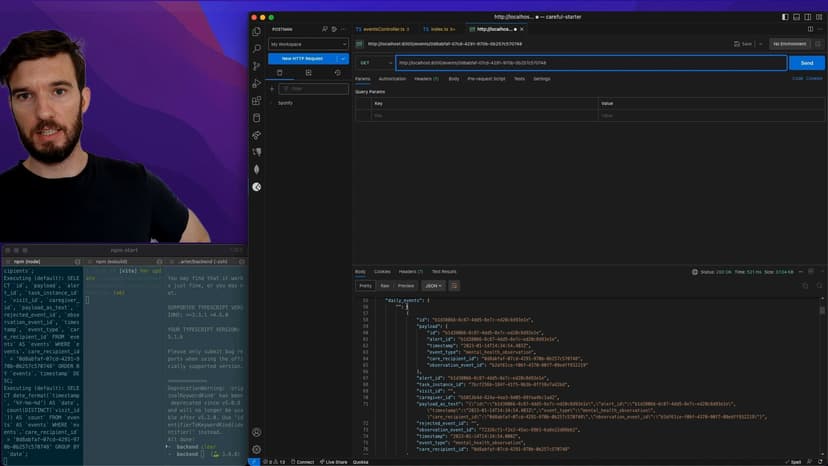828x466 pixels.
Task: Open the Search icon in activity bar
Action: click(x=257, y=48)
